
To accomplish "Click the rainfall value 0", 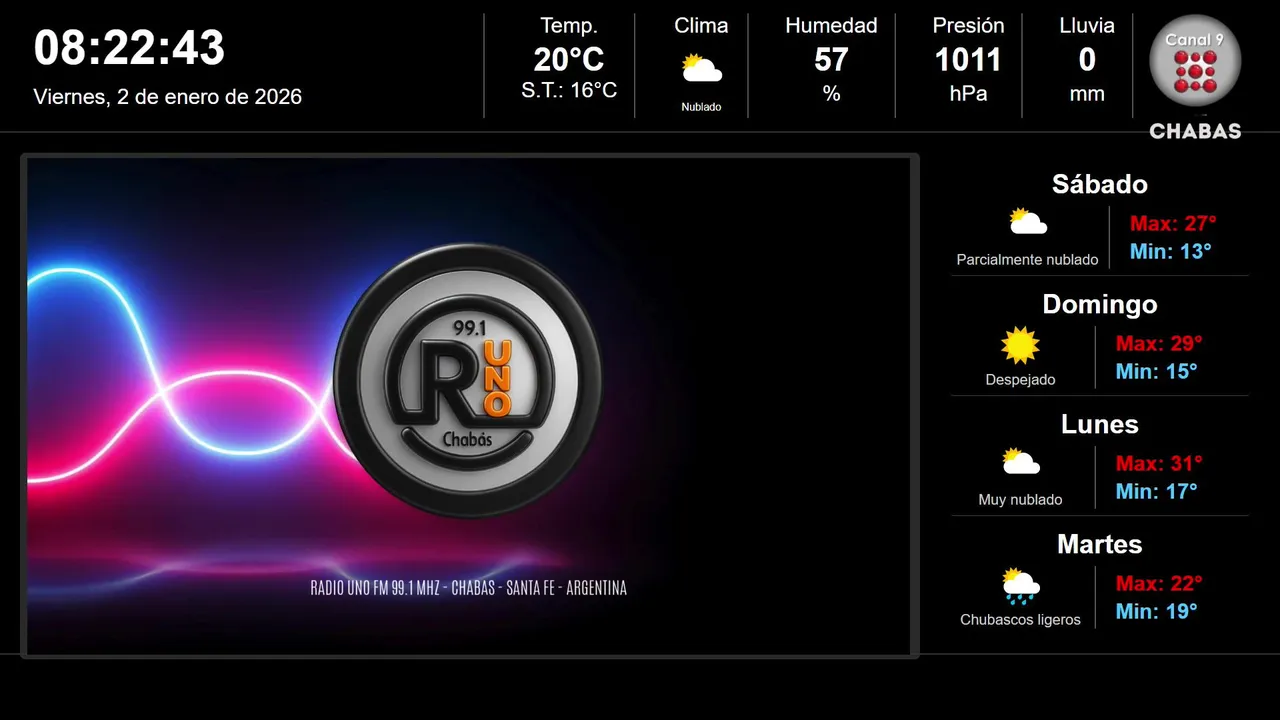I will tap(1087, 60).
